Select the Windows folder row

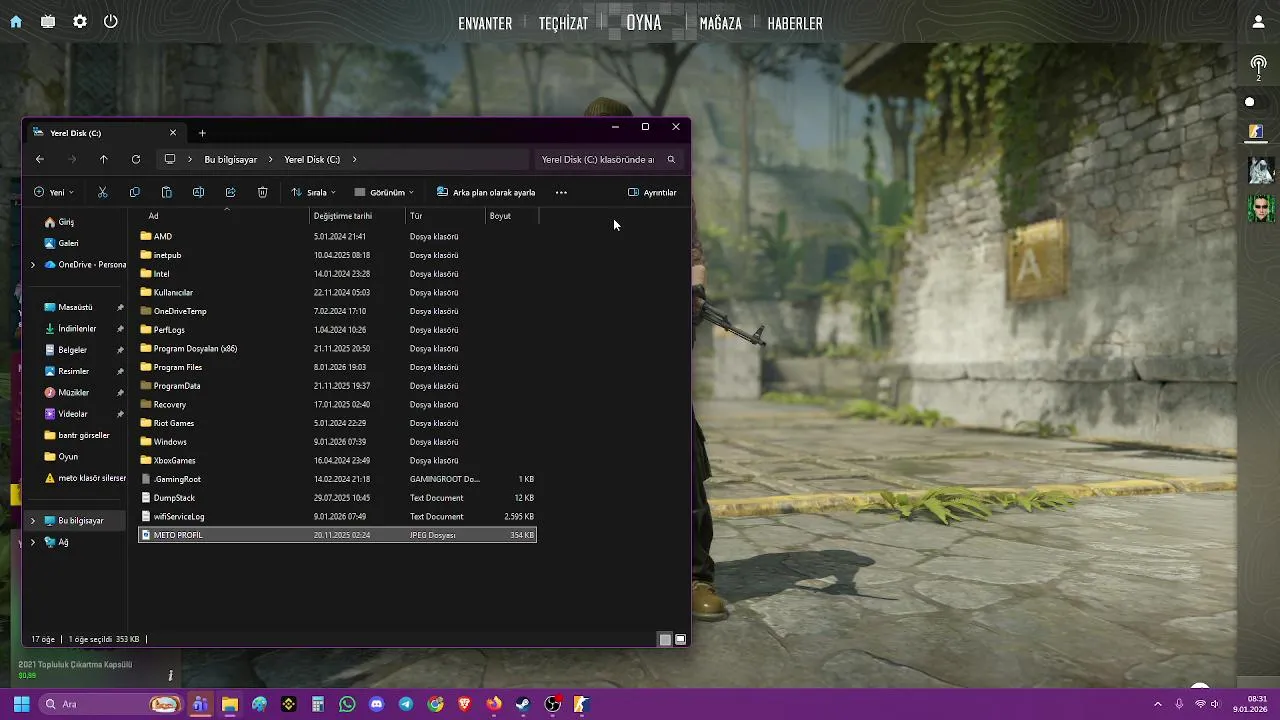[x=337, y=442]
